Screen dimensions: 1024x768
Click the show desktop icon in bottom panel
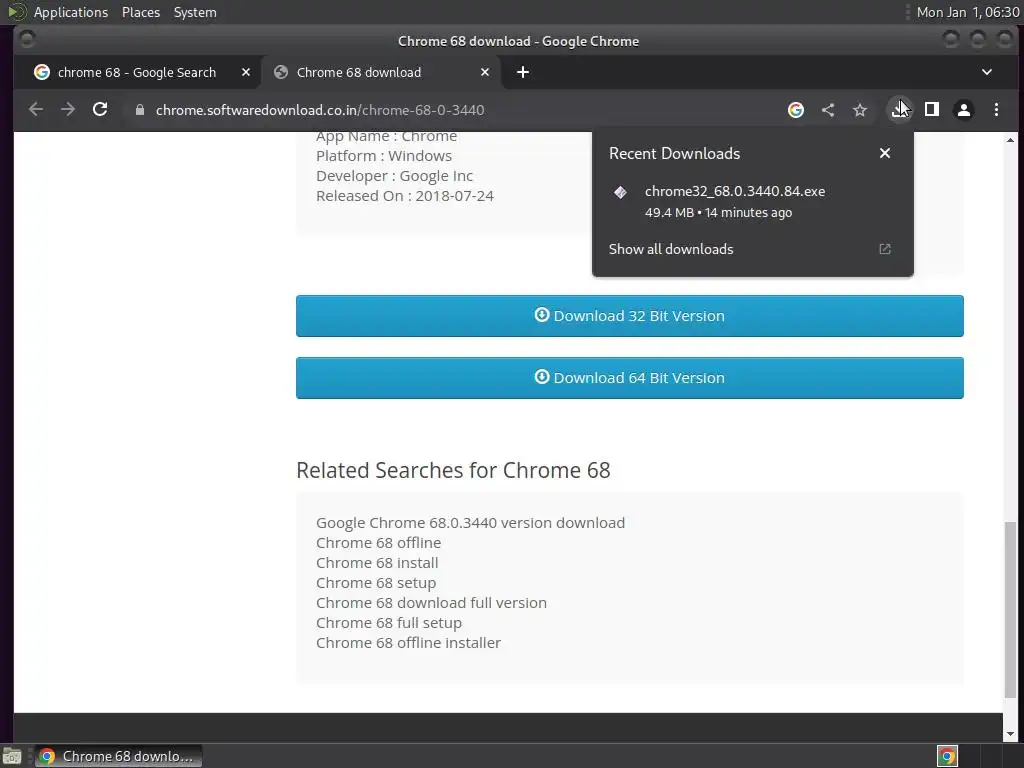click(12, 756)
